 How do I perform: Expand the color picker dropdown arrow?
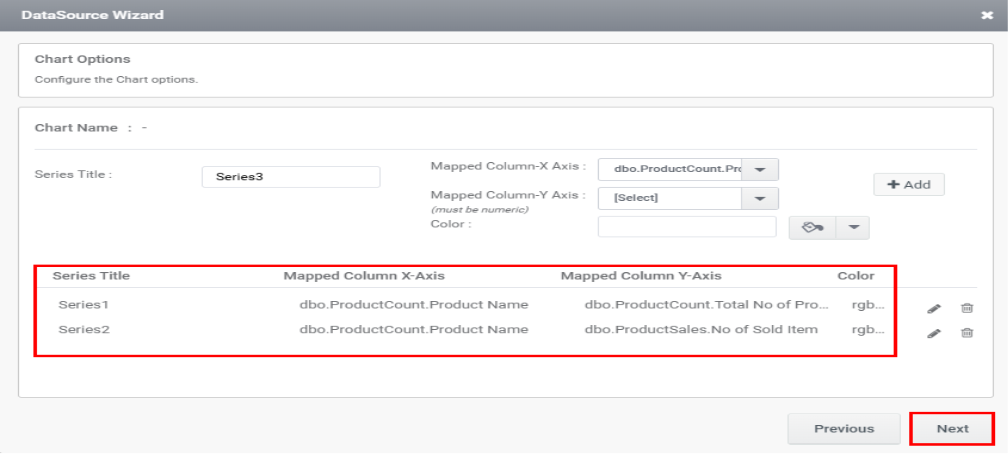coord(853,228)
